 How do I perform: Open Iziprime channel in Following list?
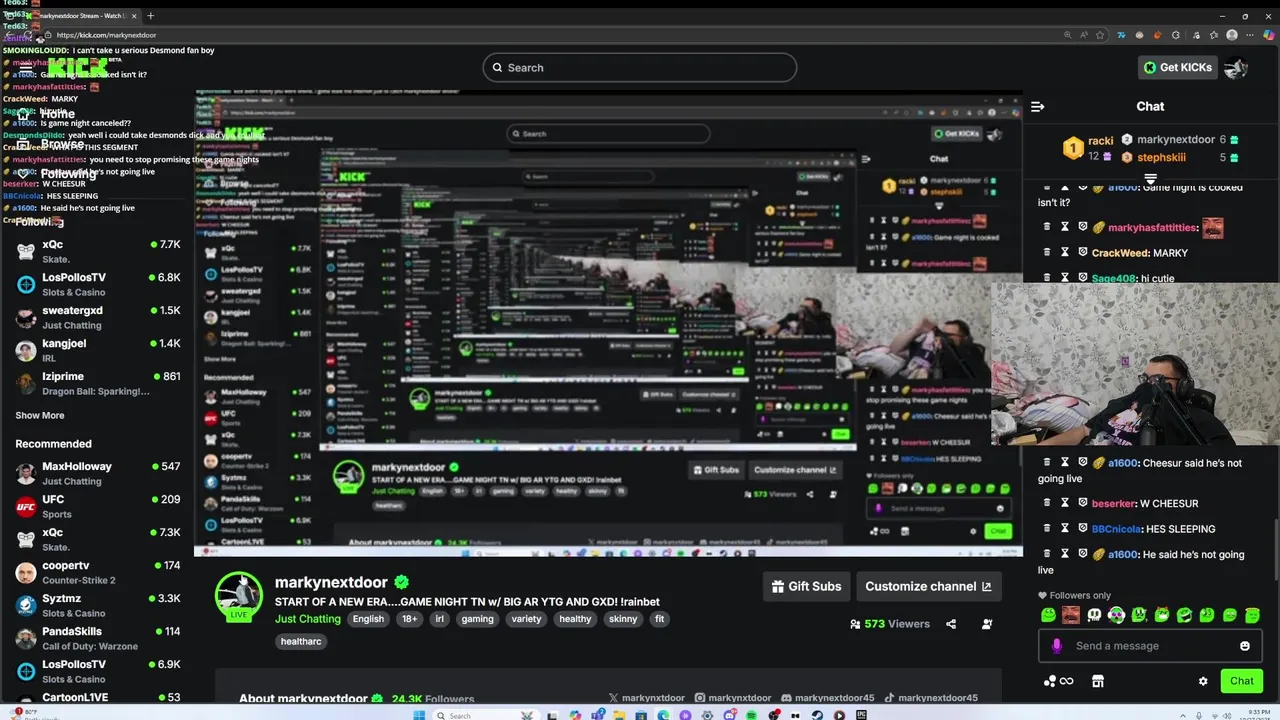coord(97,383)
